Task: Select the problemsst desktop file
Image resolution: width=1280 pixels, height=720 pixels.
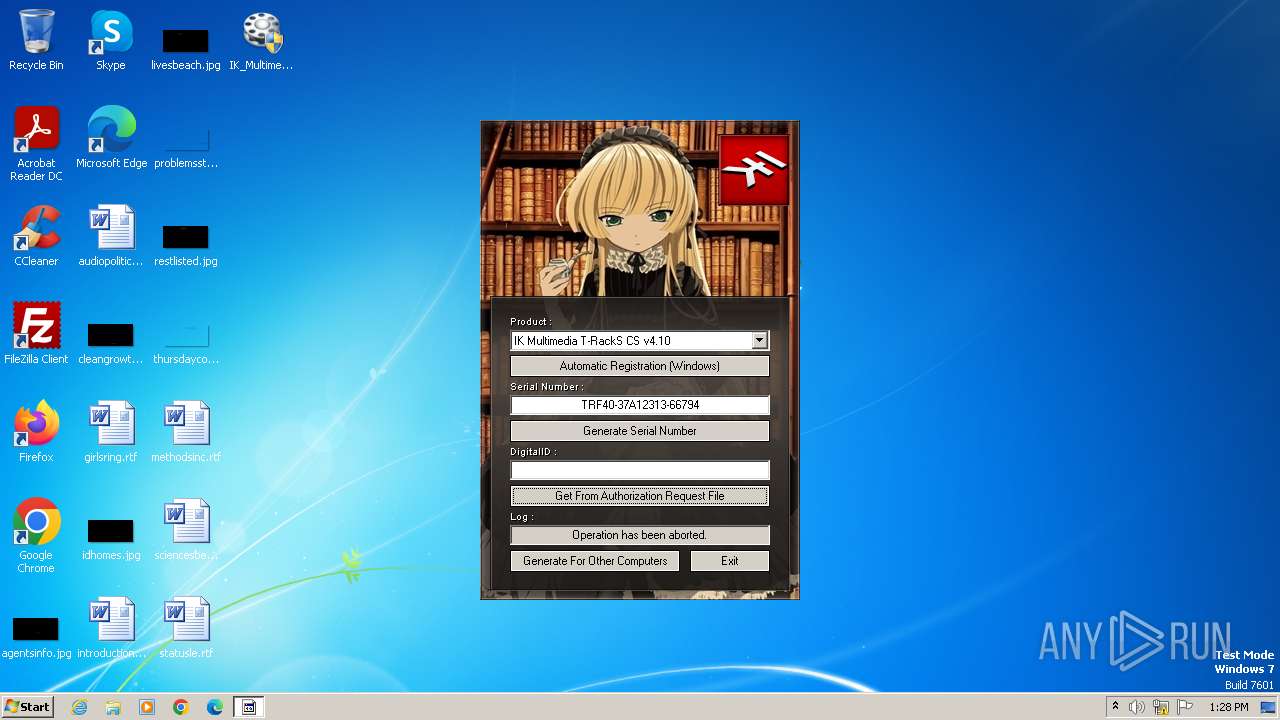Action: pyautogui.click(x=186, y=148)
